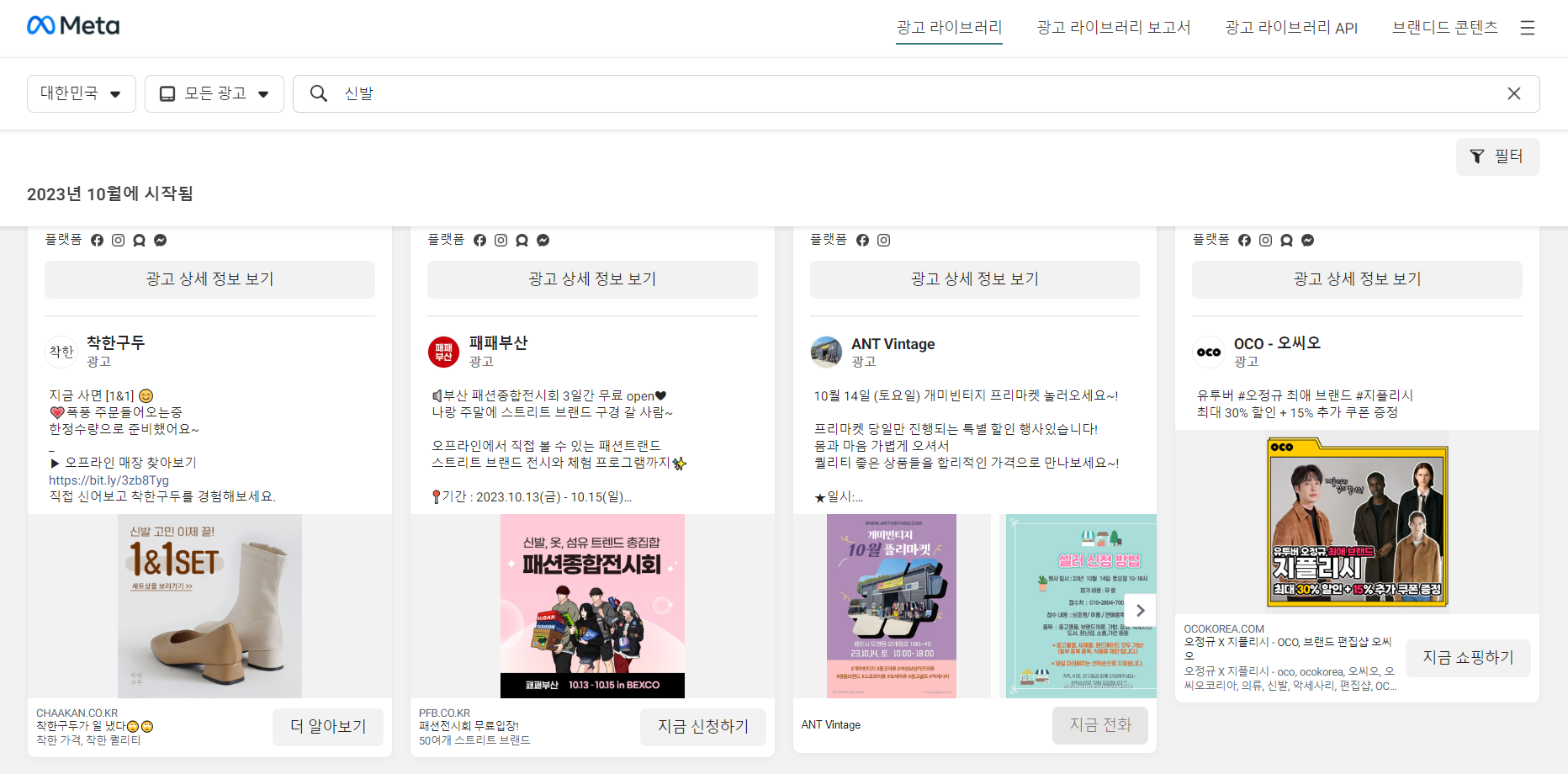Open the 착한구두 profile avatar

61,352
